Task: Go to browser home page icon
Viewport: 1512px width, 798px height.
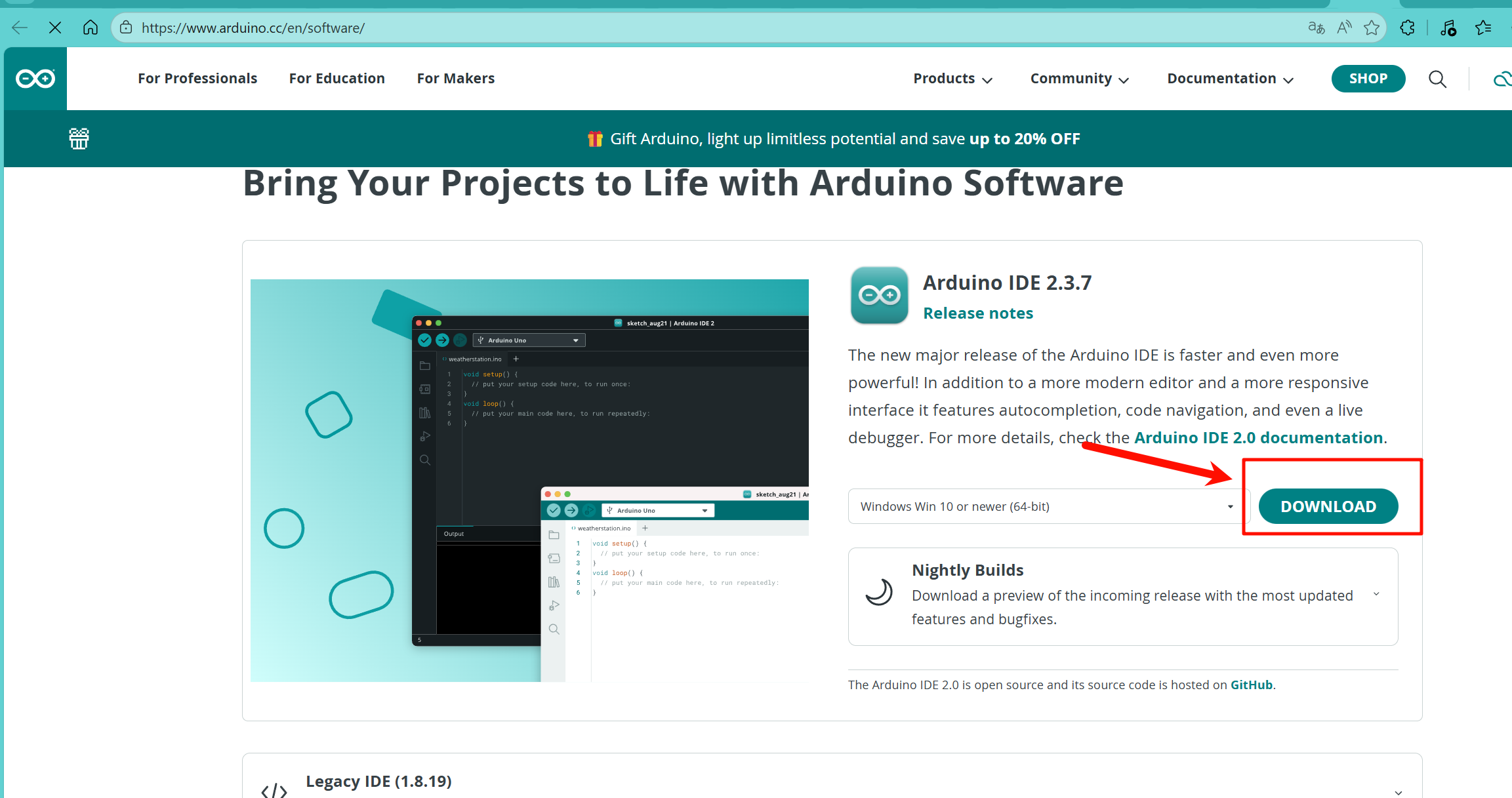Action: point(91,28)
